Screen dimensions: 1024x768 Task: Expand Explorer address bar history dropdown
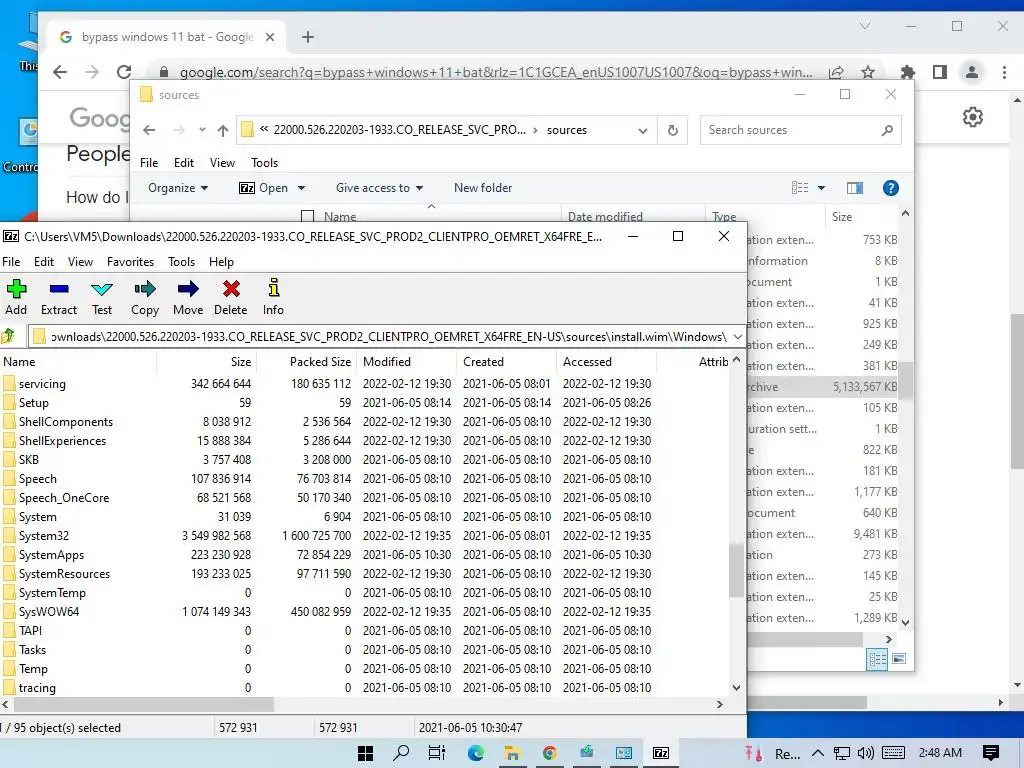(x=643, y=131)
